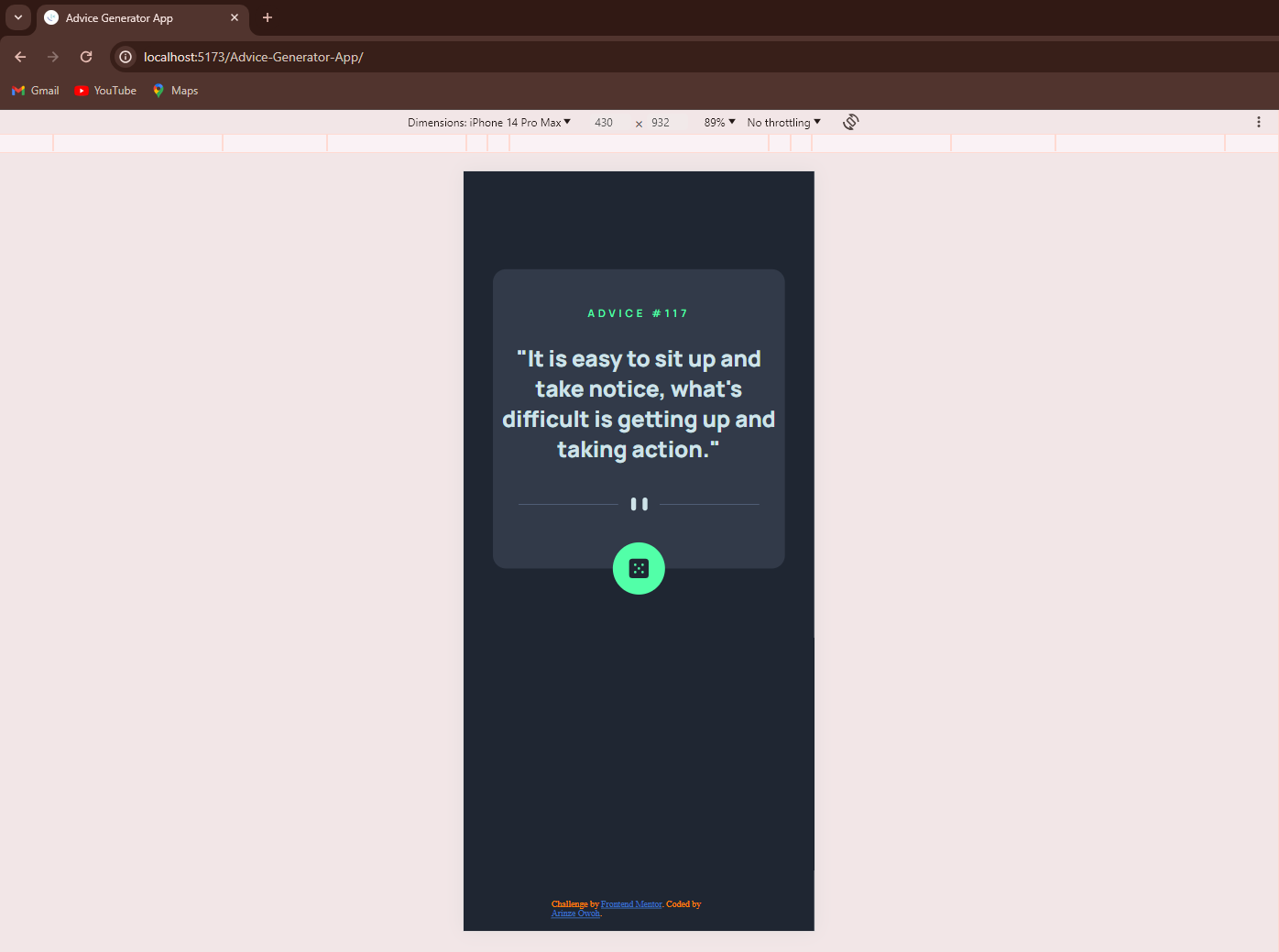Click the green dice button for new advice

coord(639,568)
